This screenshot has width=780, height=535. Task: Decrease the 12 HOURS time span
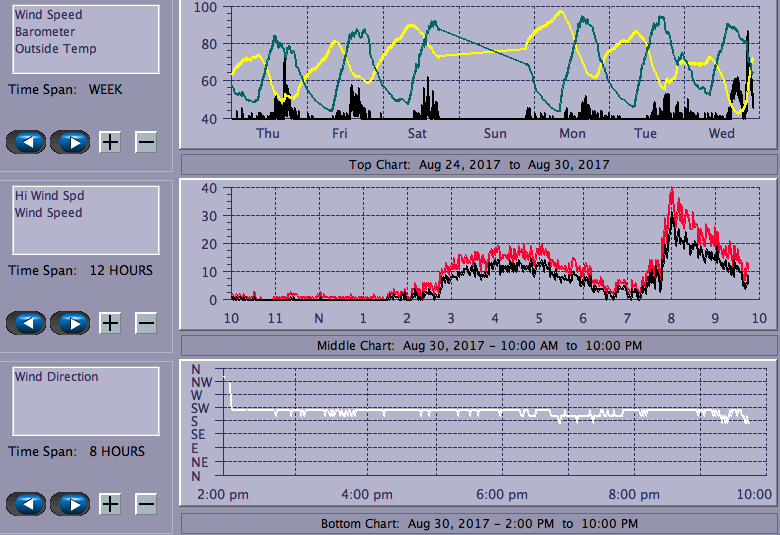(x=146, y=323)
